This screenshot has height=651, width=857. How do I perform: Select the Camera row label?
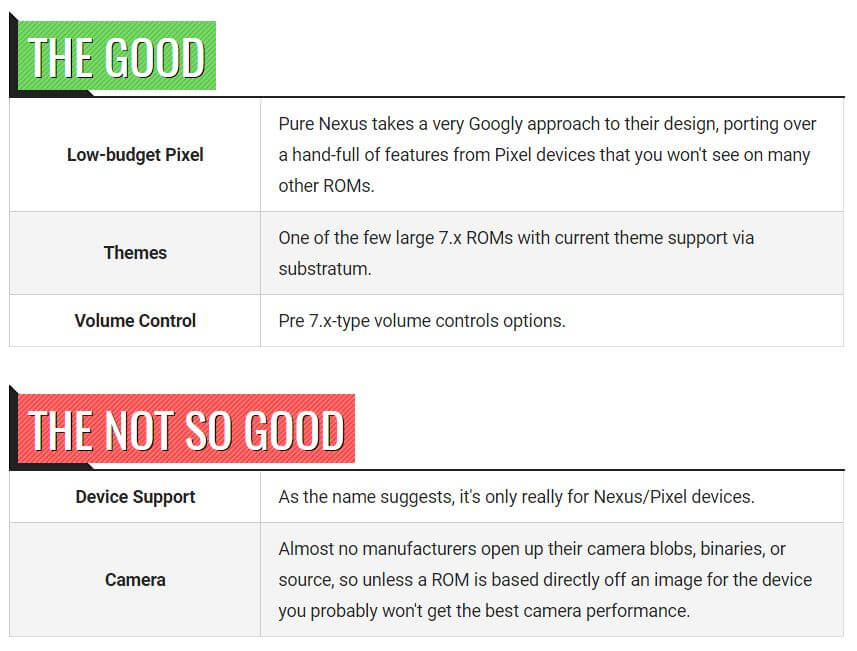coord(135,580)
